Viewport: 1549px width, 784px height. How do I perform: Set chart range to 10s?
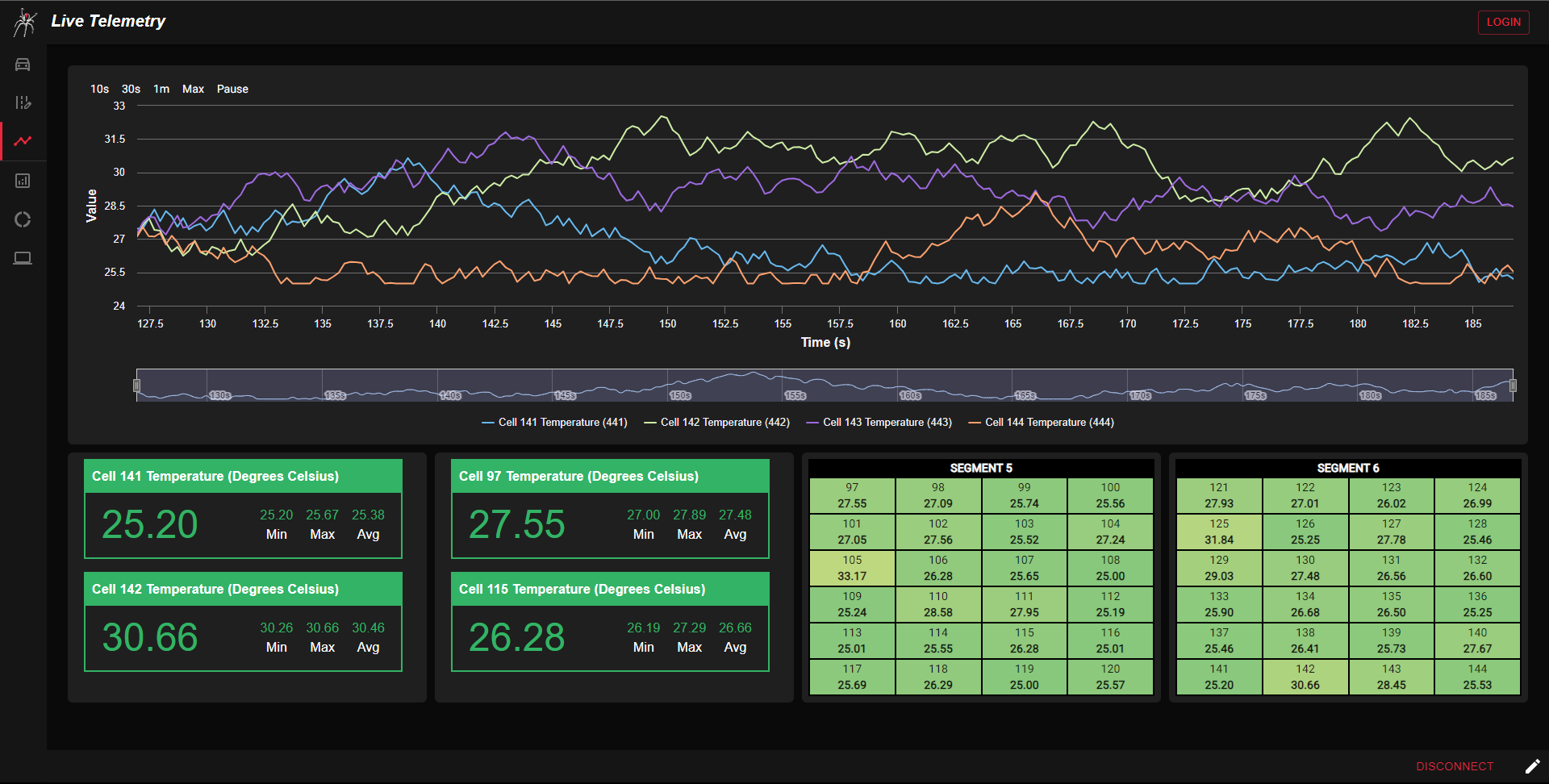click(99, 90)
